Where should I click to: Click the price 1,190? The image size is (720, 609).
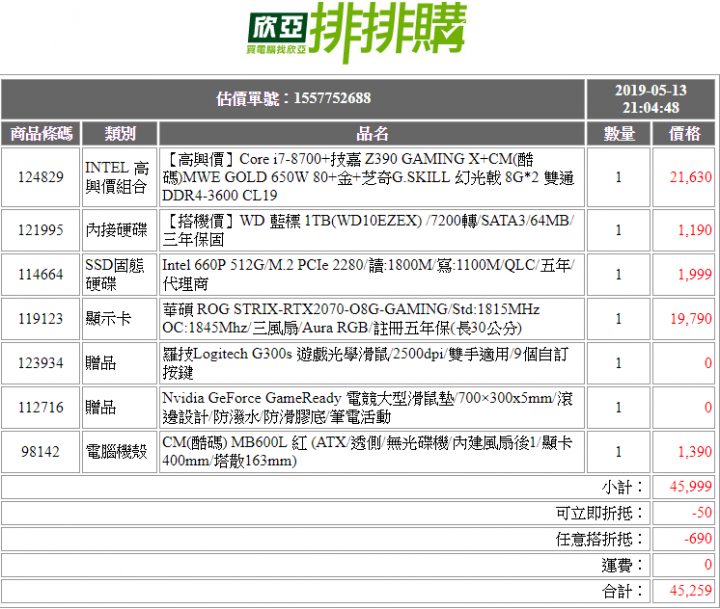tap(695, 230)
